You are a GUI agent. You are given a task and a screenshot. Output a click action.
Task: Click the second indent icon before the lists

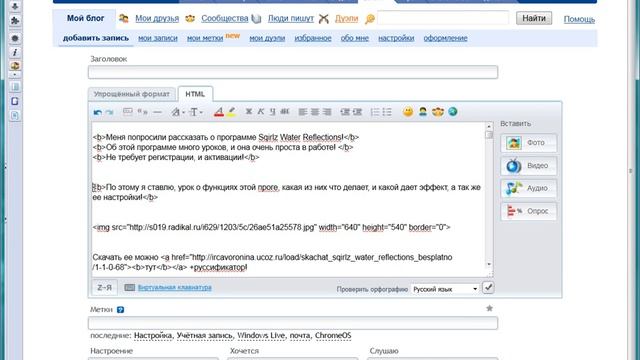[357, 112]
